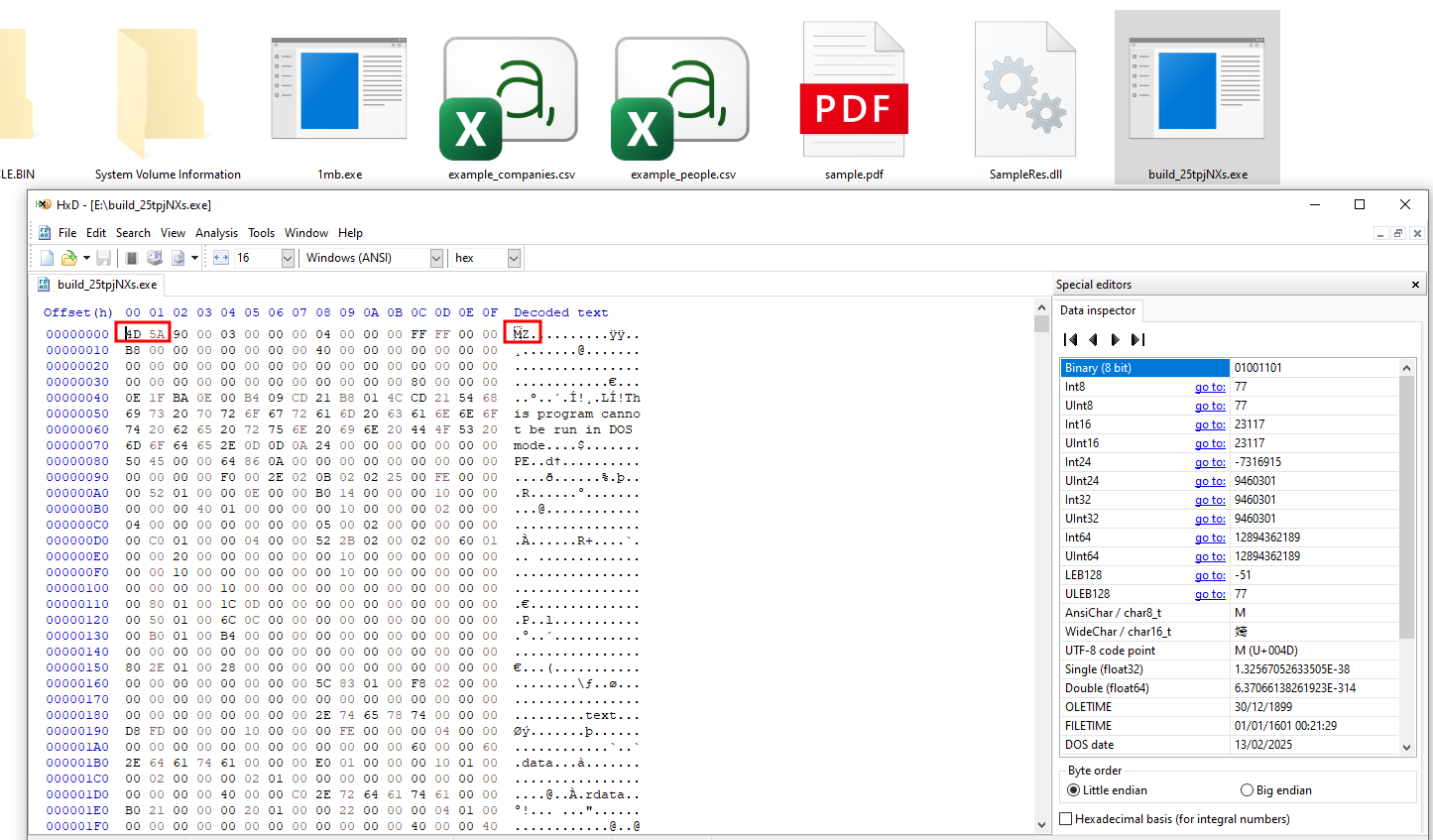
Task: Minimize the inner document window
Action: (1379, 233)
